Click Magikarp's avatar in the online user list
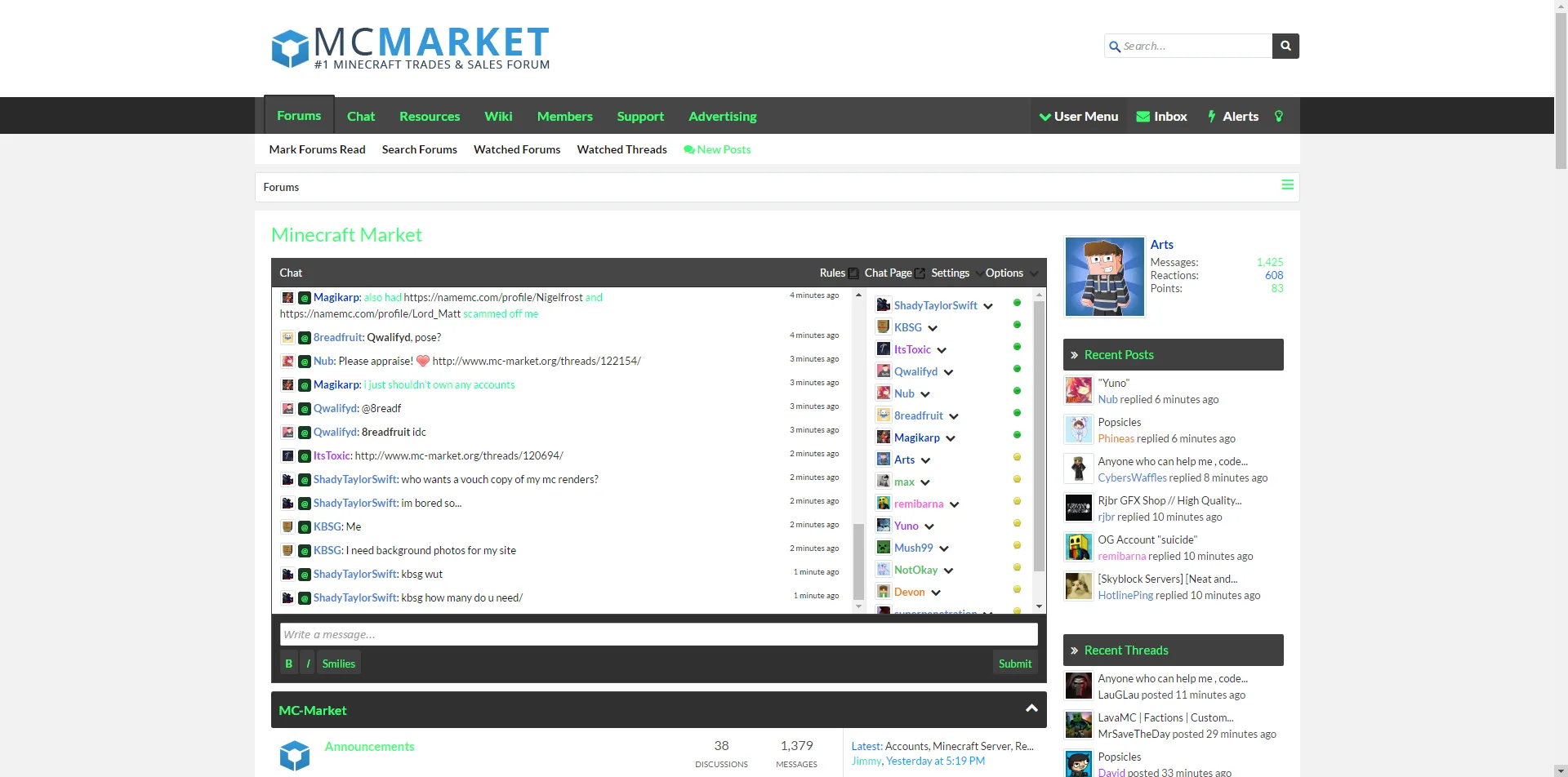Screen dimensions: 1568x777 pos(883,437)
